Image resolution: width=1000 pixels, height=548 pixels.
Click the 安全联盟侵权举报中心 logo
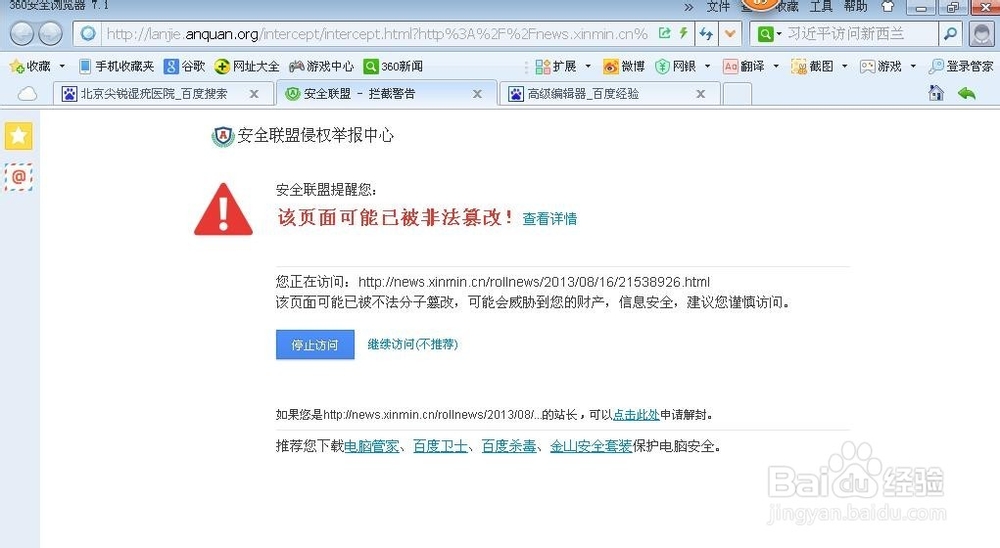(302, 136)
